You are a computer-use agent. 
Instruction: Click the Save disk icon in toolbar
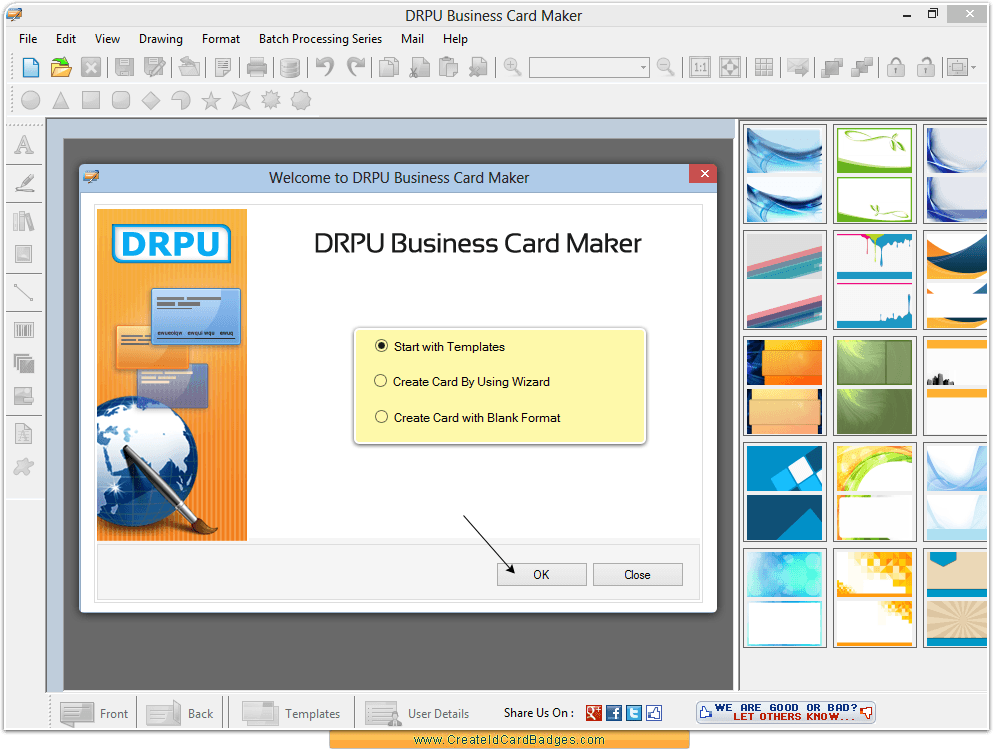123,67
